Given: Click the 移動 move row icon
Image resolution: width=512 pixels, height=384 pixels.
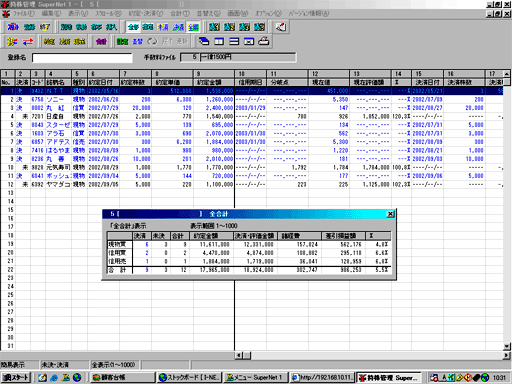Looking at the screenshot, I should (x=81, y=27).
